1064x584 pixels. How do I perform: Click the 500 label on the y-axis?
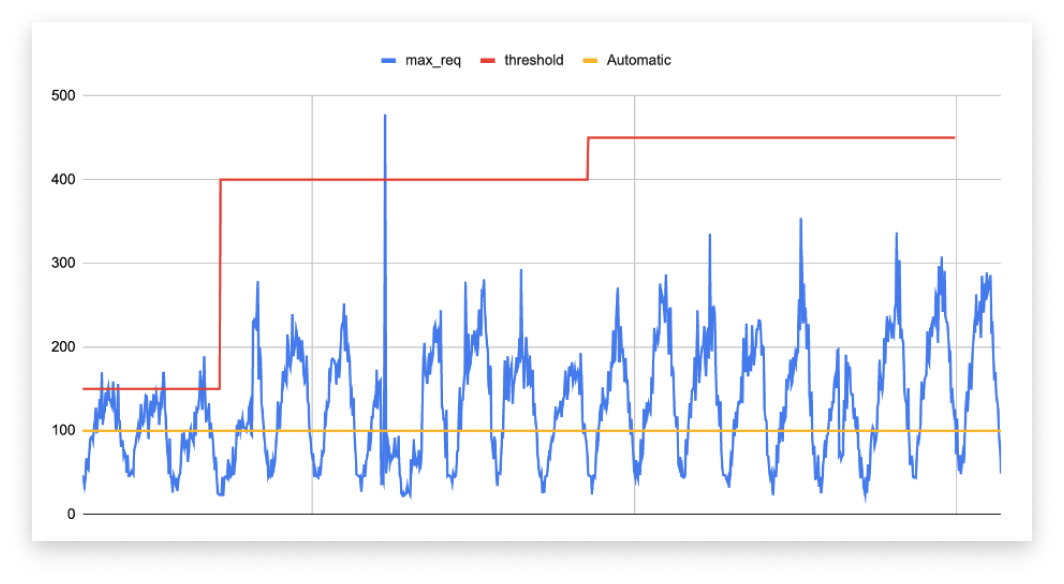point(65,96)
